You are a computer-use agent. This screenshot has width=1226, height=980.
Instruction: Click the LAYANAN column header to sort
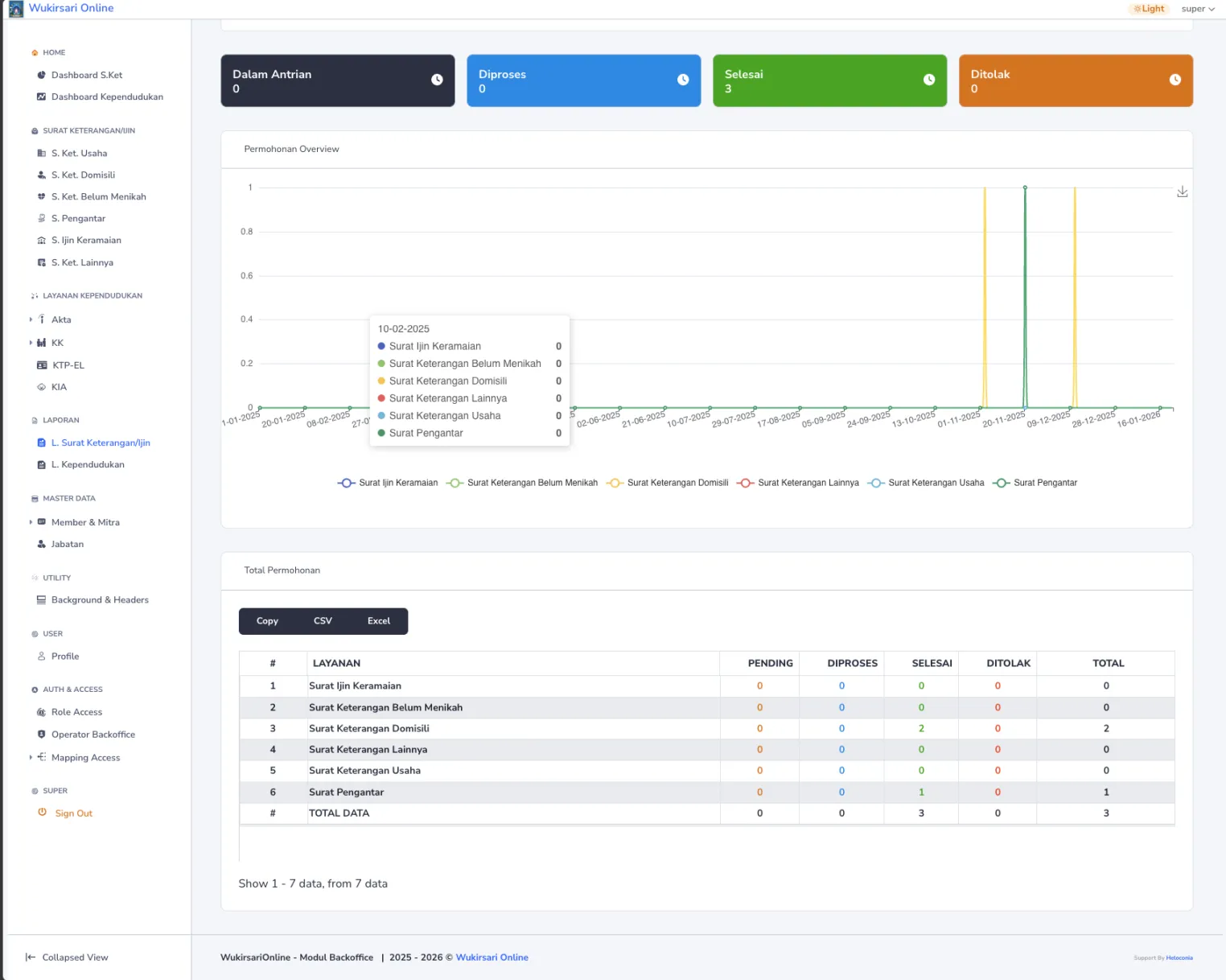tap(336, 664)
